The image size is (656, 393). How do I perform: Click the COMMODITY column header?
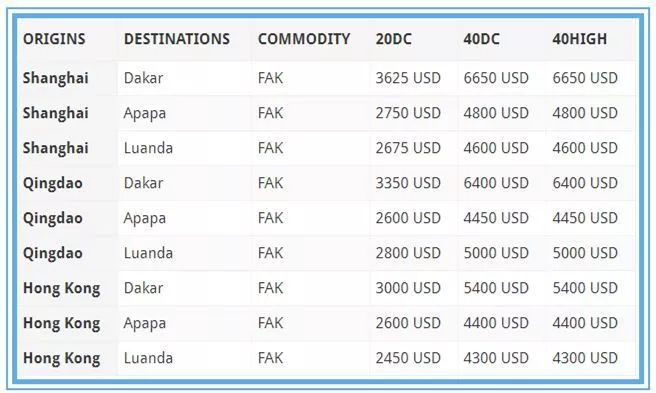[x=304, y=39]
